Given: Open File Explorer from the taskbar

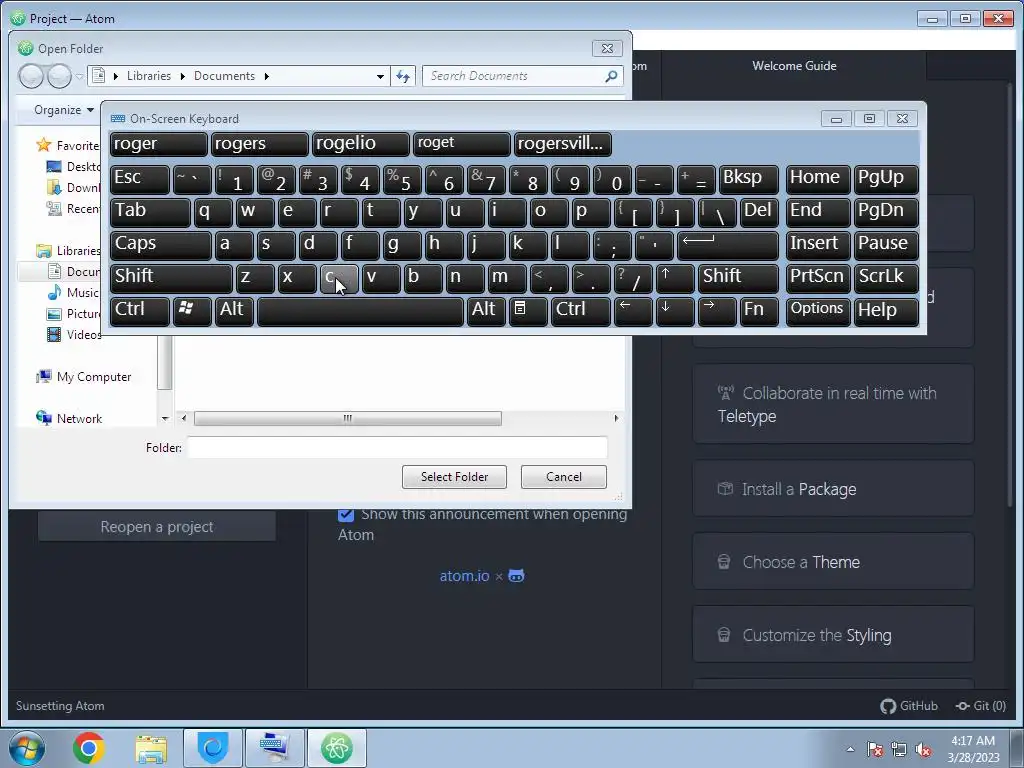Looking at the screenshot, I should [x=151, y=748].
